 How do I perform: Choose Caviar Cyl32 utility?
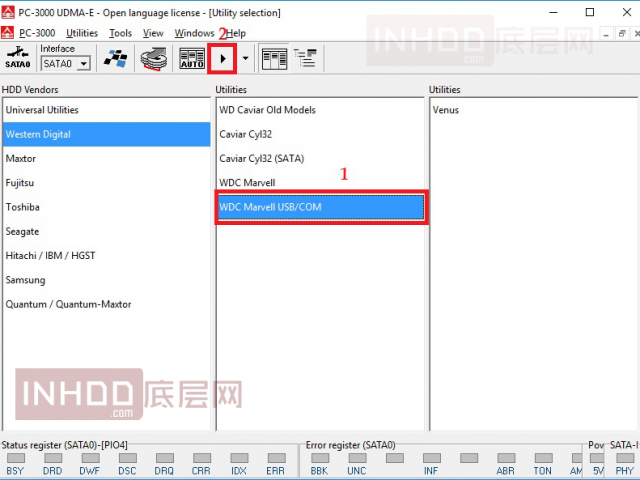pos(320,134)
